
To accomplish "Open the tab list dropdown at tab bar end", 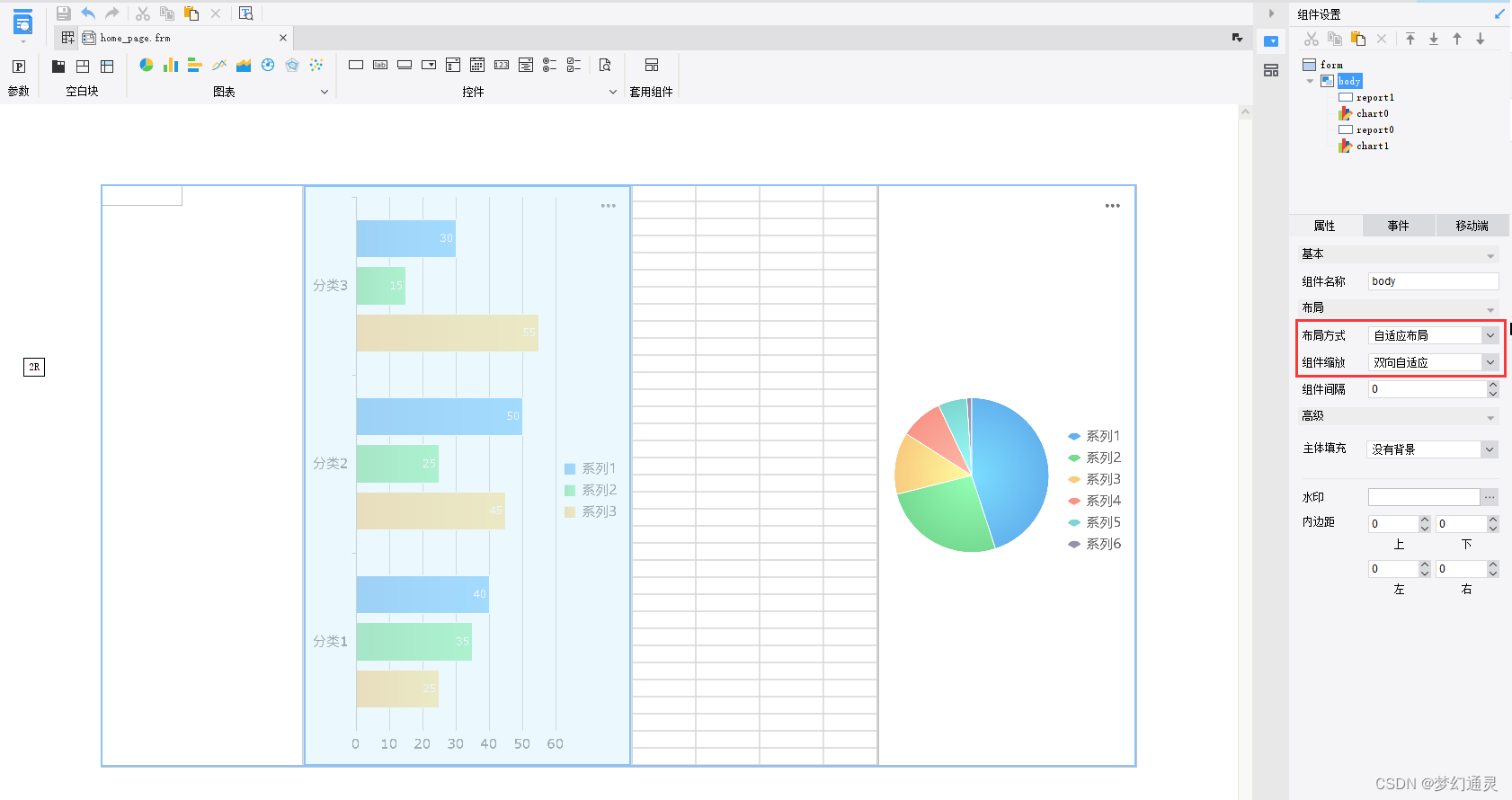I will coord(1238,38).
